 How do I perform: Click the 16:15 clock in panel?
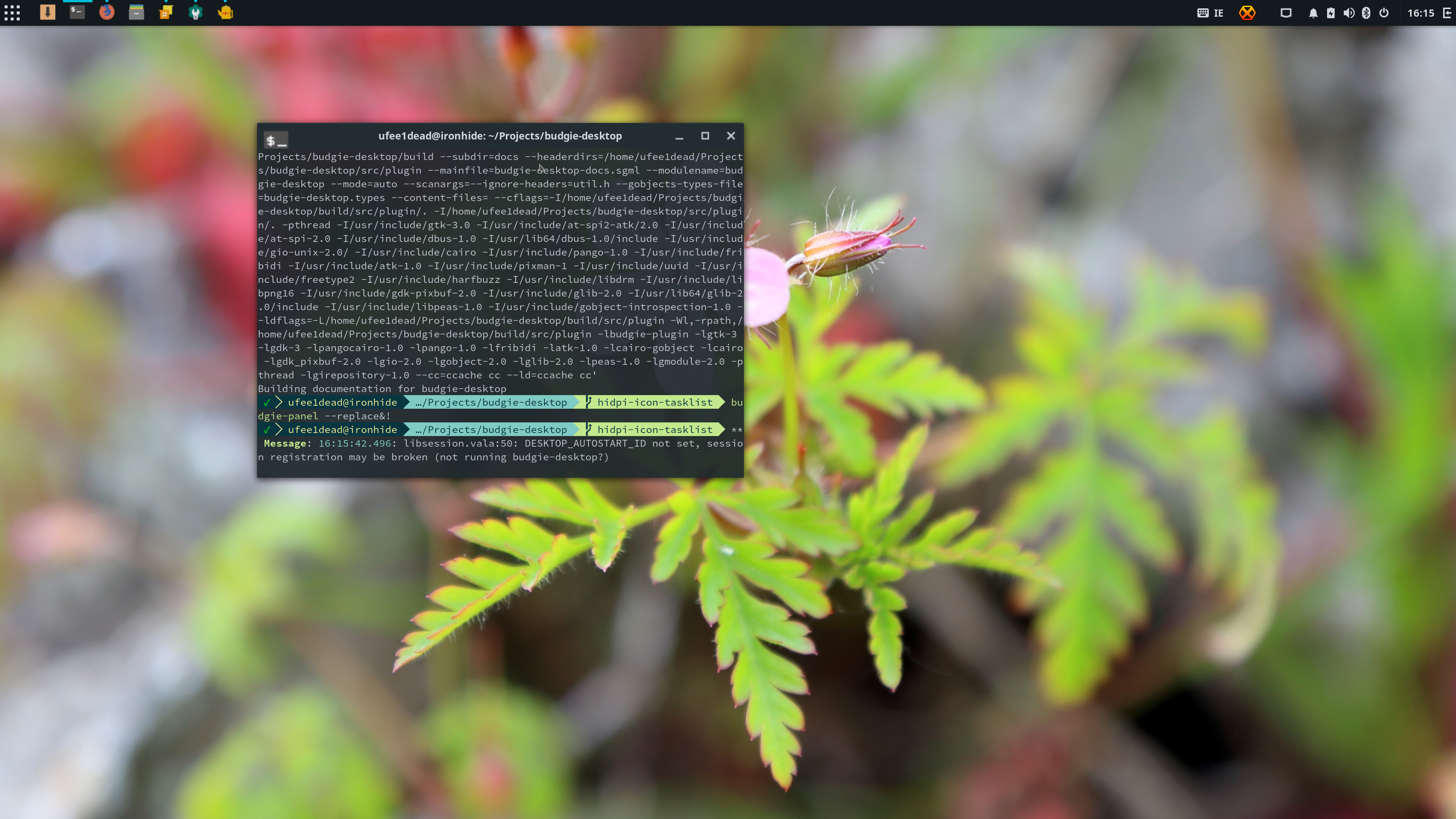point(1420,13)
